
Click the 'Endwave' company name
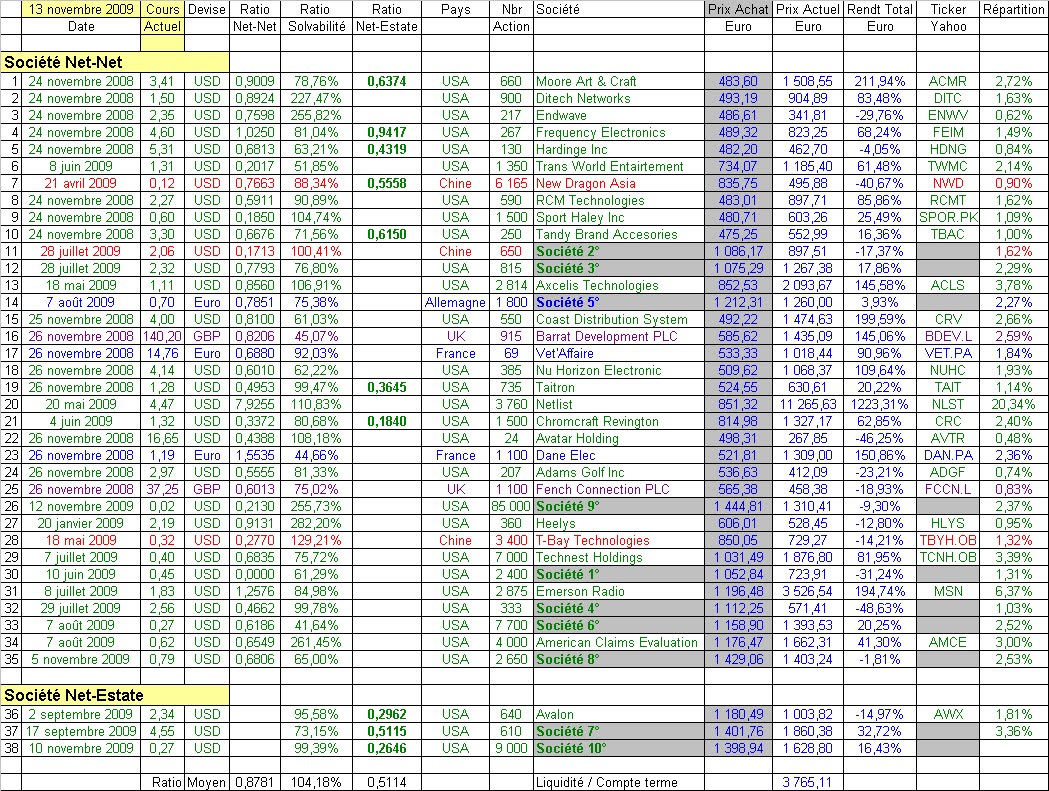point(561,115)
